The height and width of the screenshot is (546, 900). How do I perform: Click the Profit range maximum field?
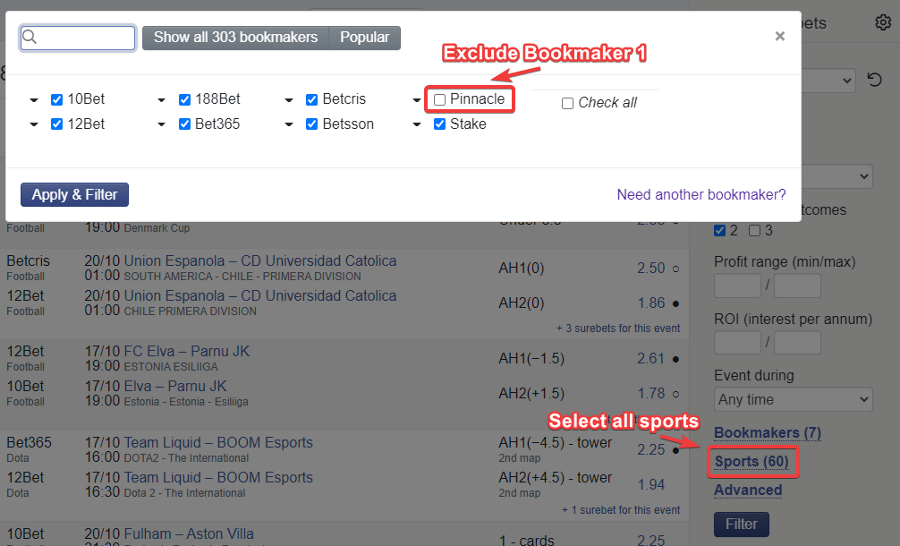click(797, 285)
